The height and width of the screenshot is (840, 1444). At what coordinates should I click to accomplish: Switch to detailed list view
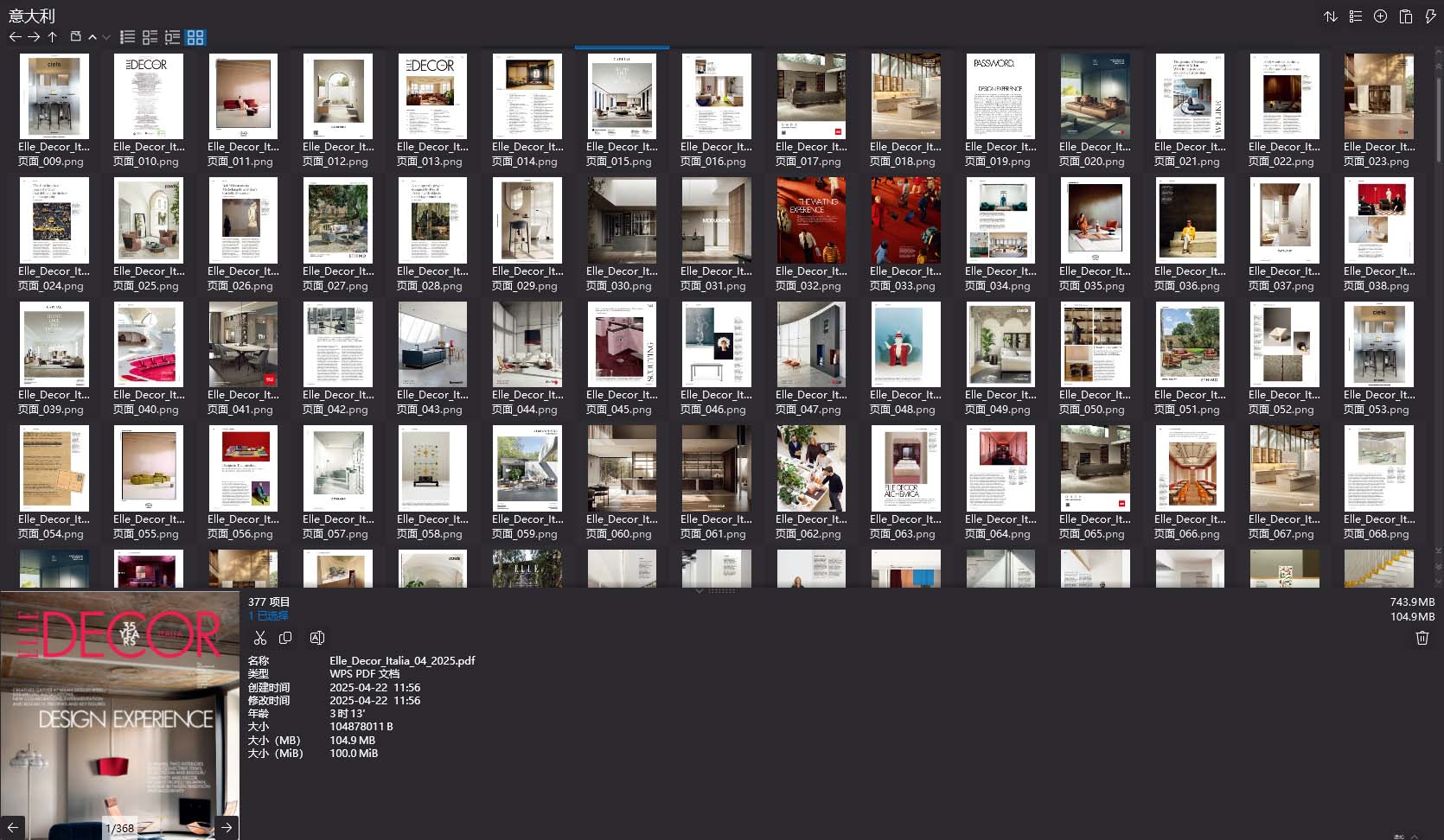pyautogui.click(x=172, y=37)
